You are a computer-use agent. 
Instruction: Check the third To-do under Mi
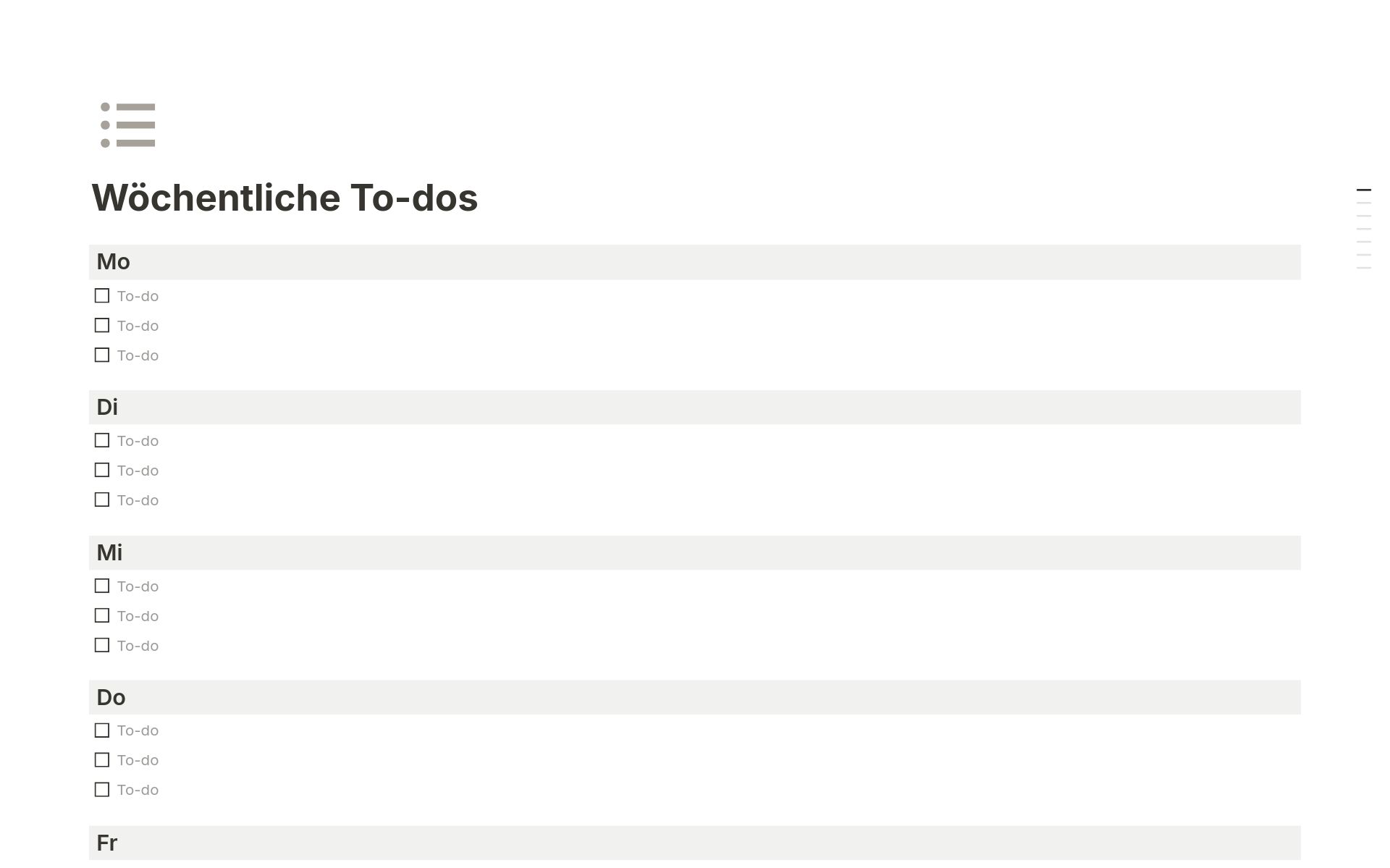click(x=101, y=645)
